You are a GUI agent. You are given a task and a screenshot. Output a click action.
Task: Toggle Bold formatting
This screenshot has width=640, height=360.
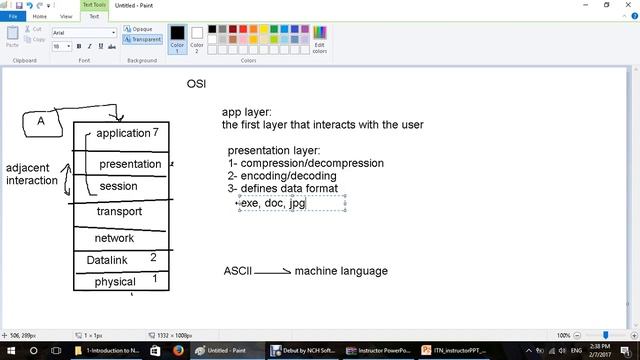click(x=79, y=47)
